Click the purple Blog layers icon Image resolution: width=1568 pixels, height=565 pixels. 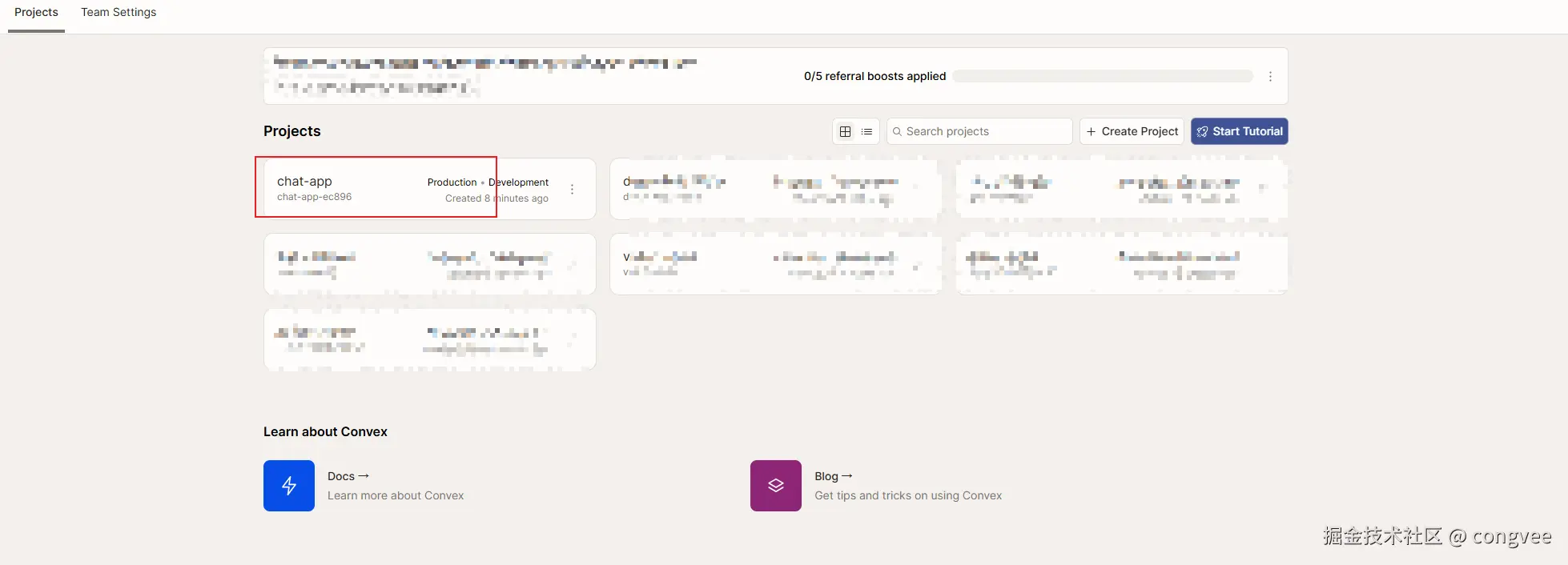776,486
